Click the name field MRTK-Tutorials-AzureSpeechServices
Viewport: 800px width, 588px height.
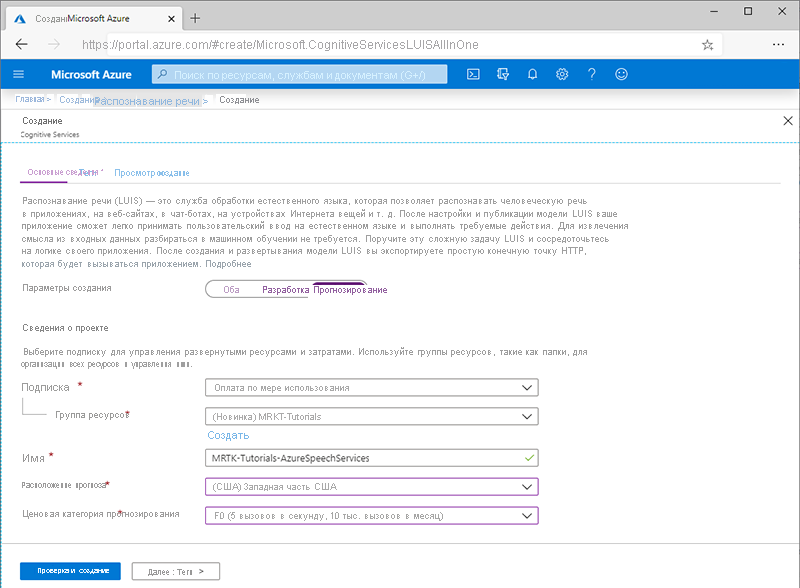click(371, 458)
